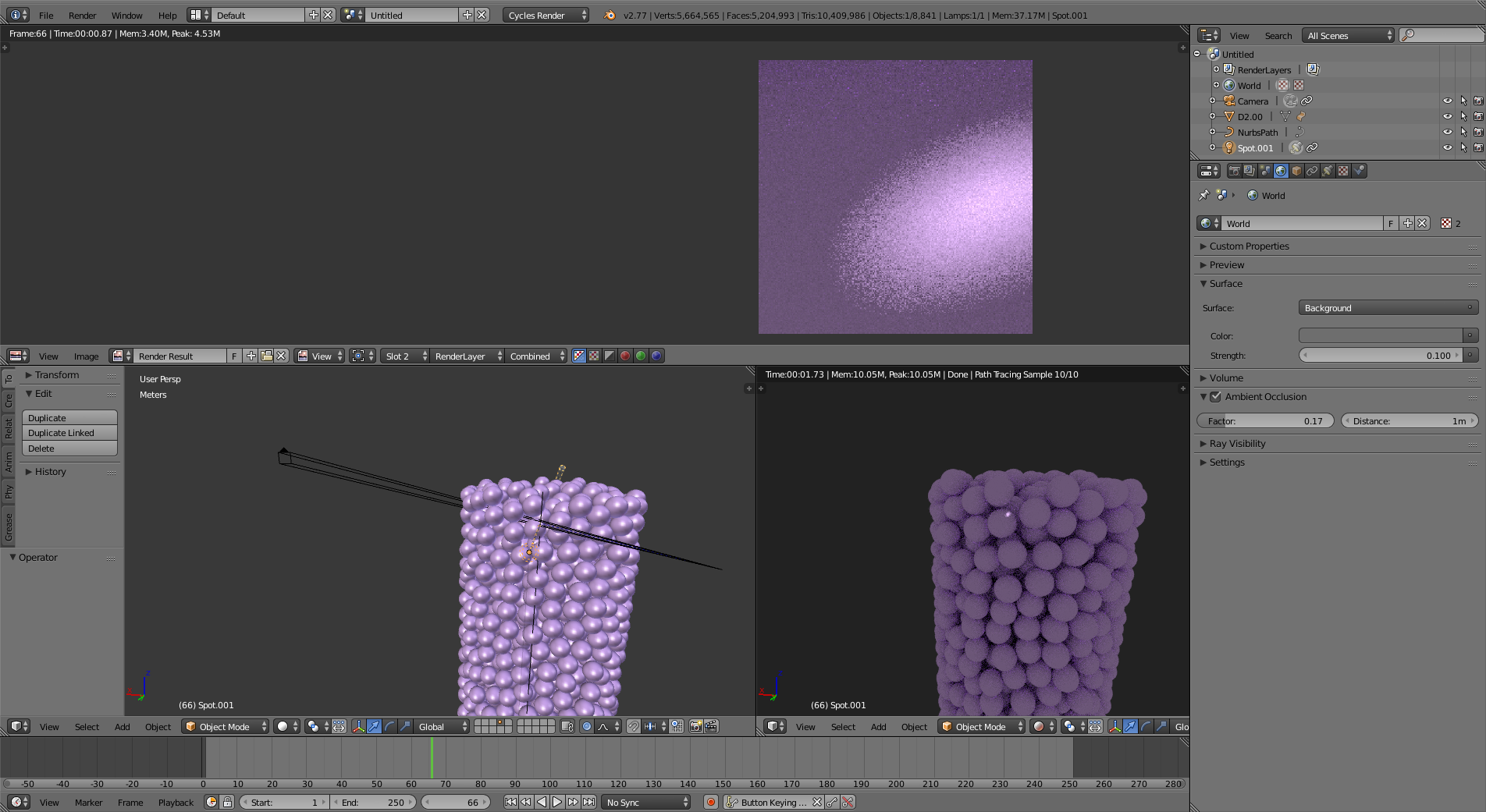Click the Delete button in tool shelf
This screenshot has height=812, width=1486.
(69, 448)
